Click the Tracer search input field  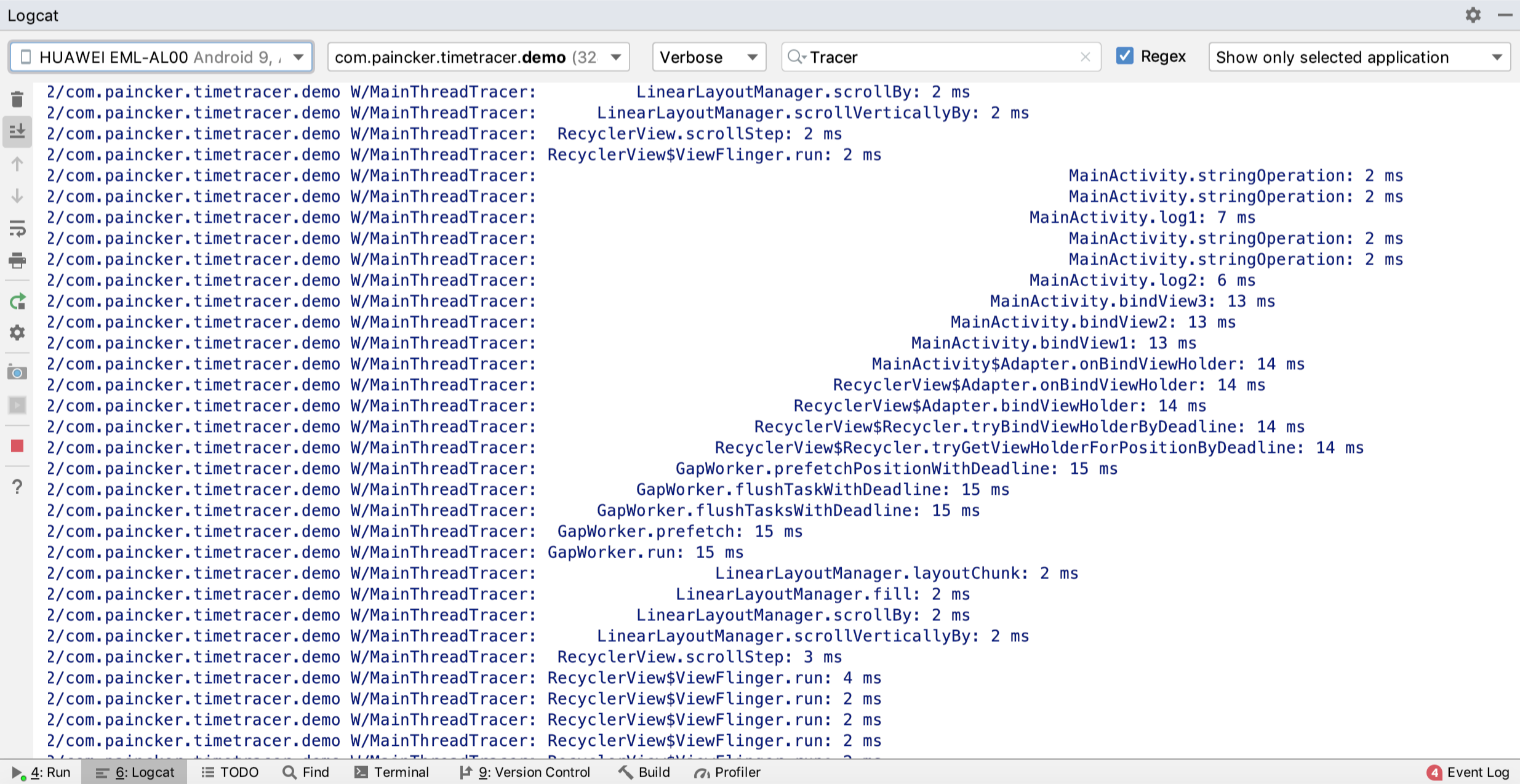(x=935, y=57)
